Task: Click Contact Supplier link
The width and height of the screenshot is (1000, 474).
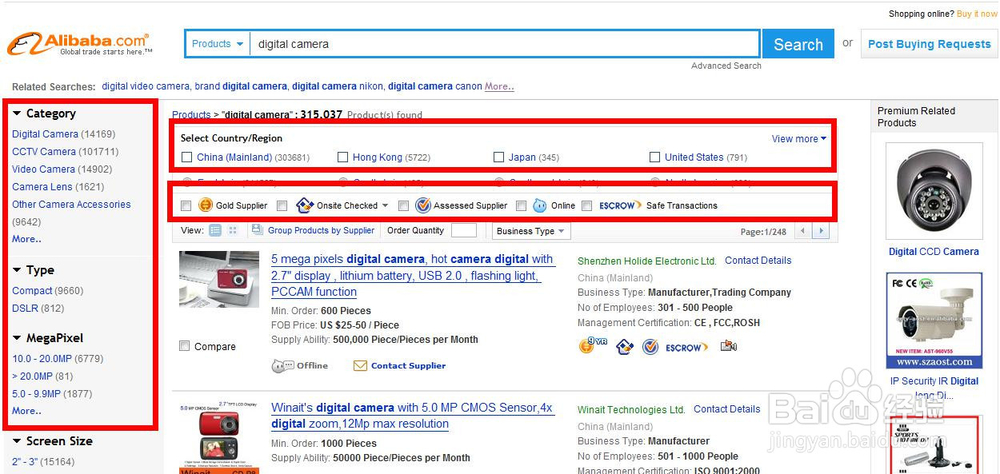Action: click(408, 366)
